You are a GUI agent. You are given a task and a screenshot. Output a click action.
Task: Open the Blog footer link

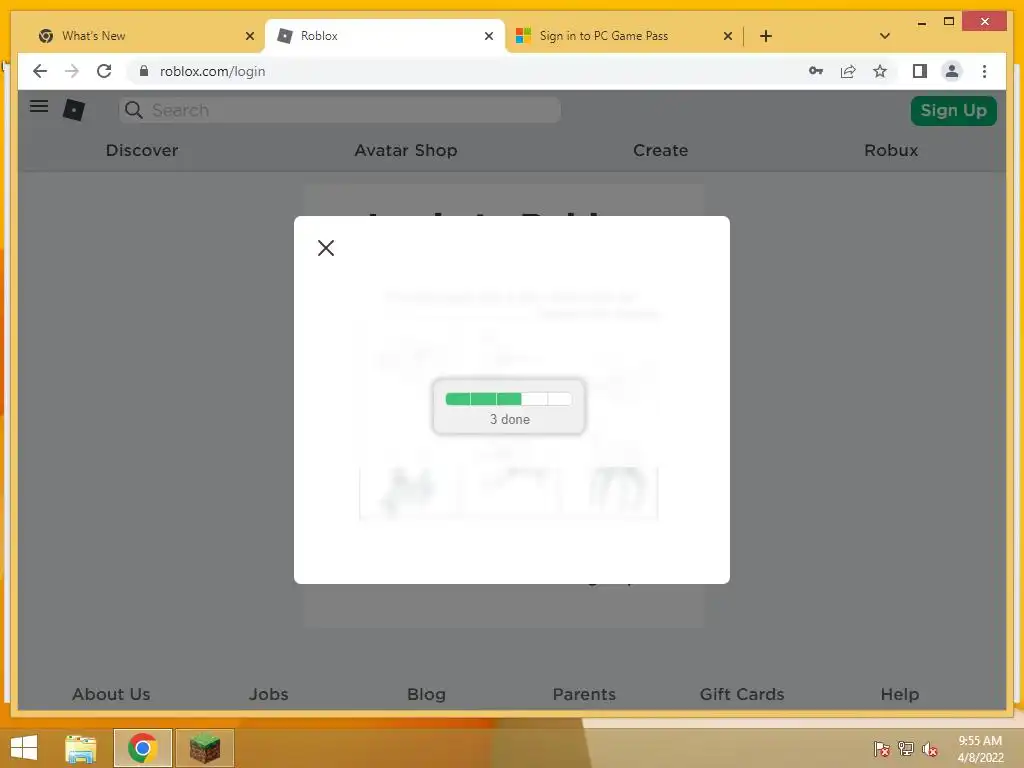(426, 694)
